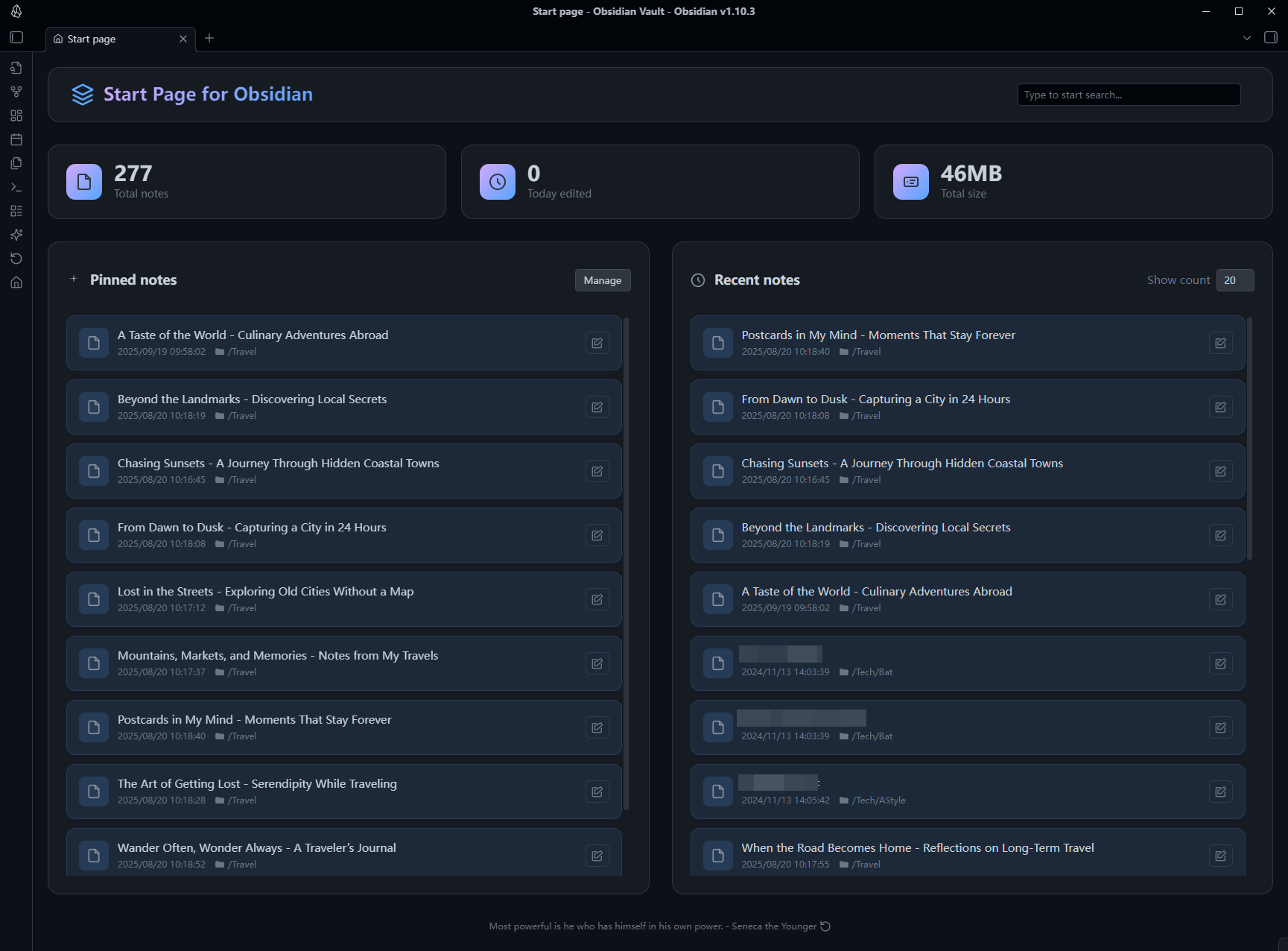
Task: Edit pinned 'Beyond the Landmarks' note
Action: [x=597, y=407]
